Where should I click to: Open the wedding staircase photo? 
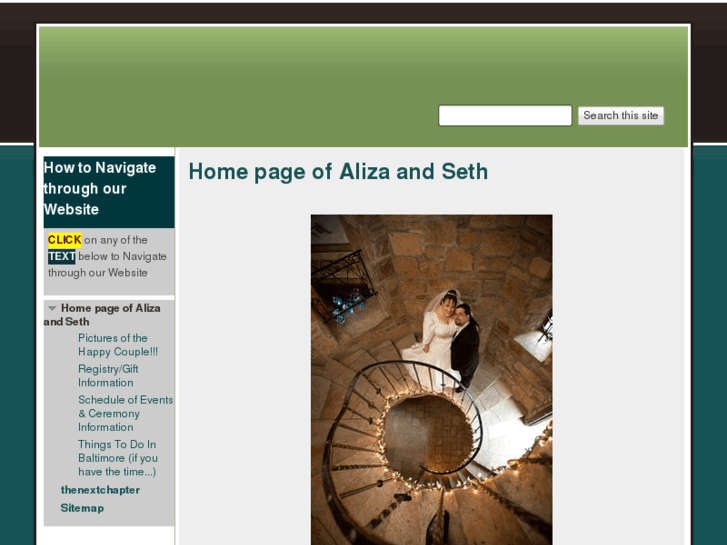(431, 379)
